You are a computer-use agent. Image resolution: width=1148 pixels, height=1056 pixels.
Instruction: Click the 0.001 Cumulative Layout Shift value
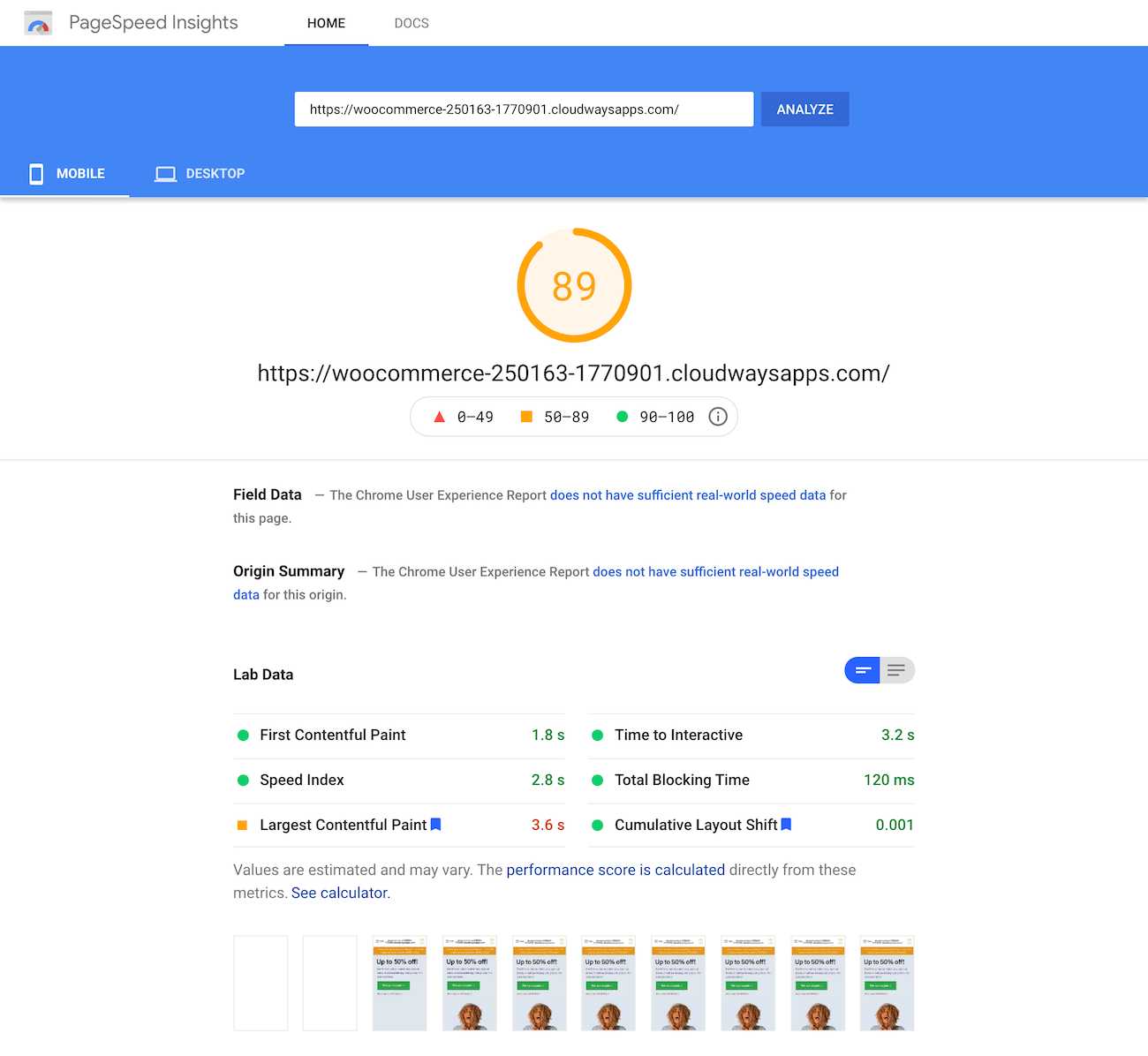[x=895, y=825]
